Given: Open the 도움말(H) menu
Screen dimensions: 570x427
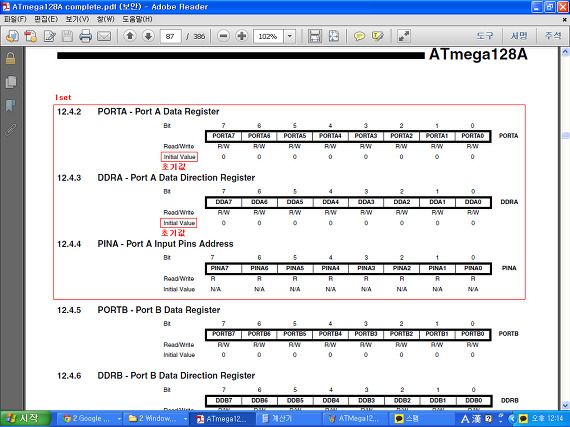Looking at the screenshot, I should 137,19.
